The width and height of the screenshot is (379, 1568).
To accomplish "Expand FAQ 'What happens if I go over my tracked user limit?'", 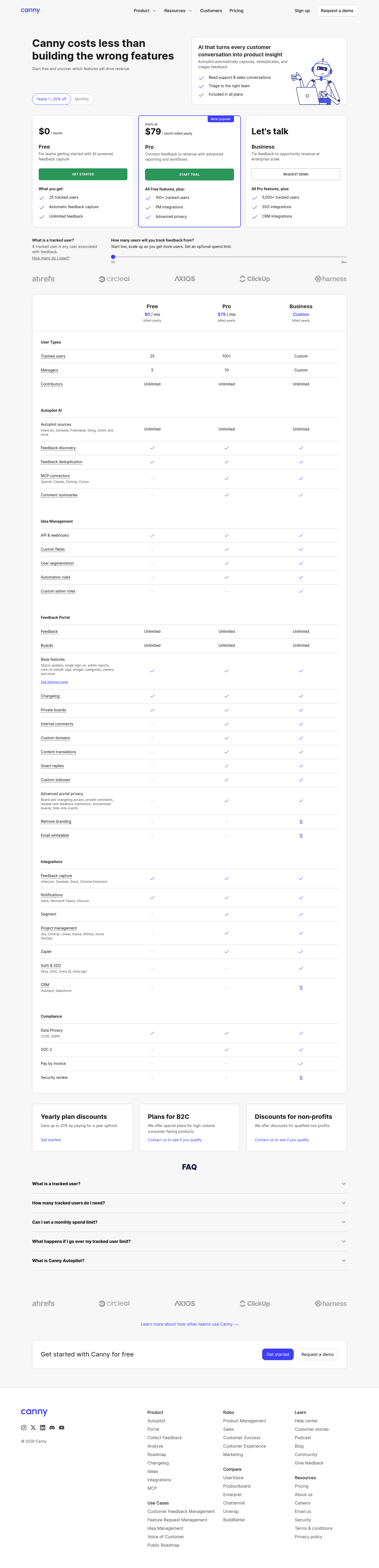I will 189,1241.
